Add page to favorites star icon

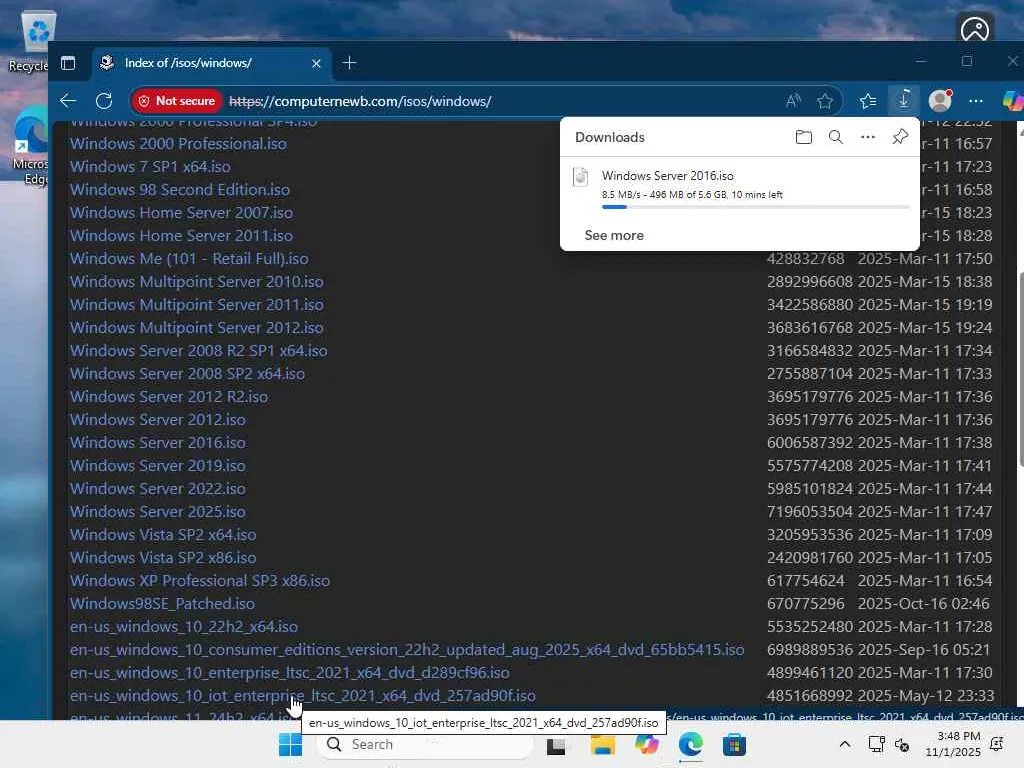[825, 101]
